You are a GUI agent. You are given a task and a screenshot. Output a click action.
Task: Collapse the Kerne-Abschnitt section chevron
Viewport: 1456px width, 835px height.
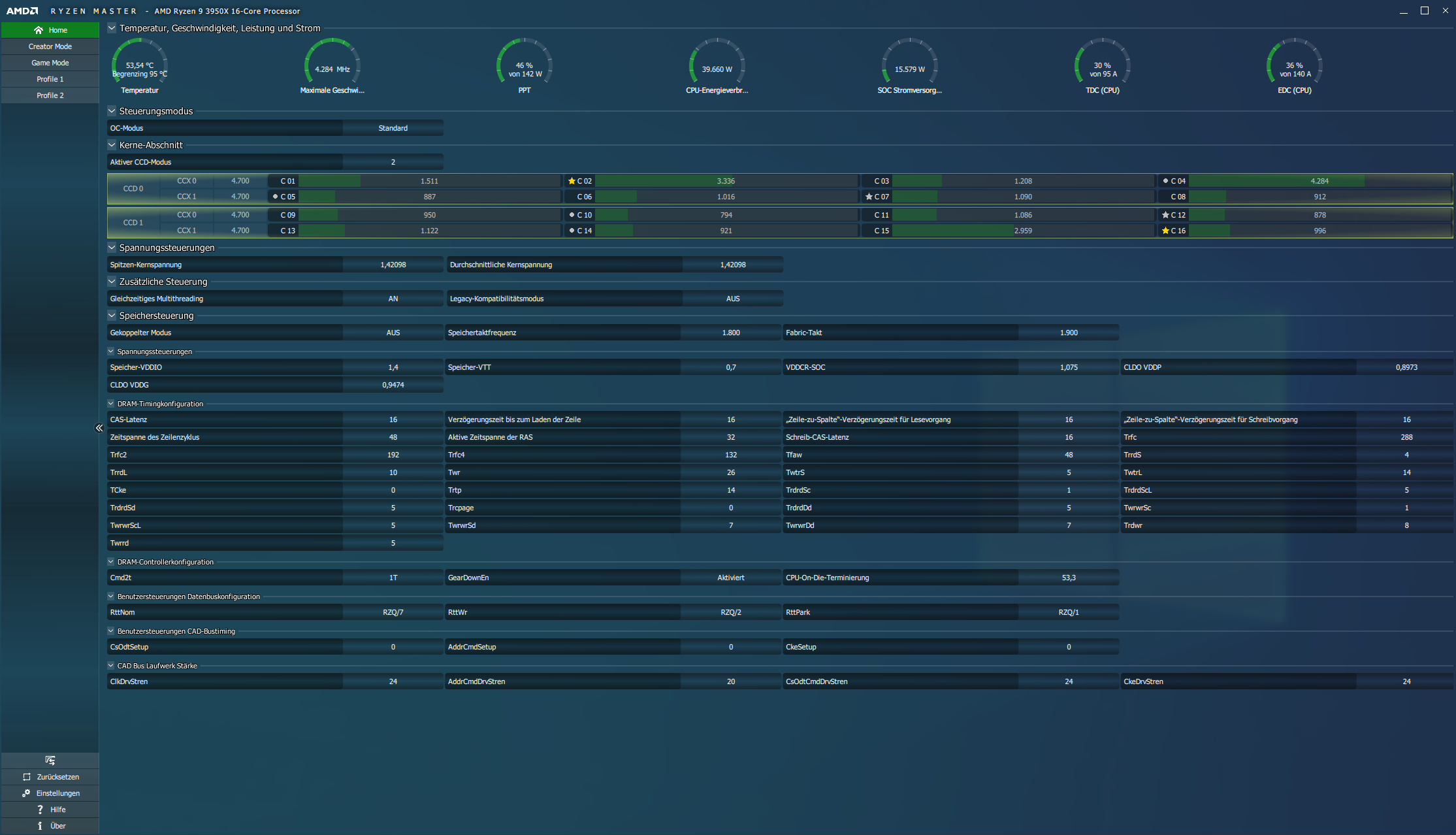coord(112,145)
